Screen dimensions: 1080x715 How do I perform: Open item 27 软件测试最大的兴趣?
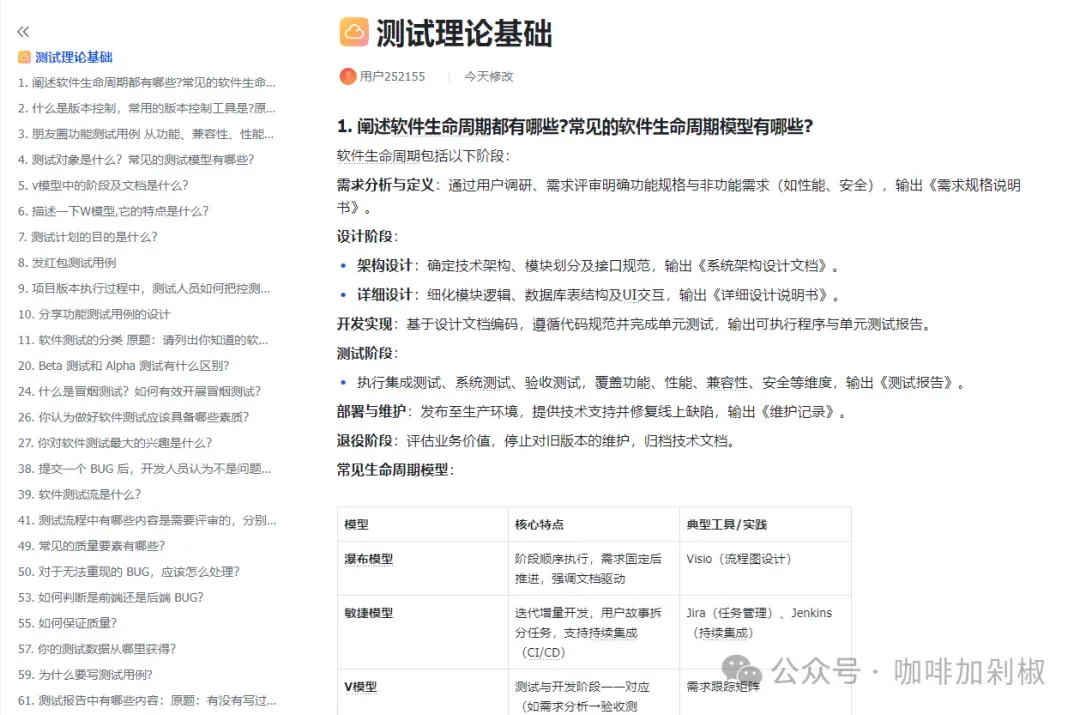115,443
